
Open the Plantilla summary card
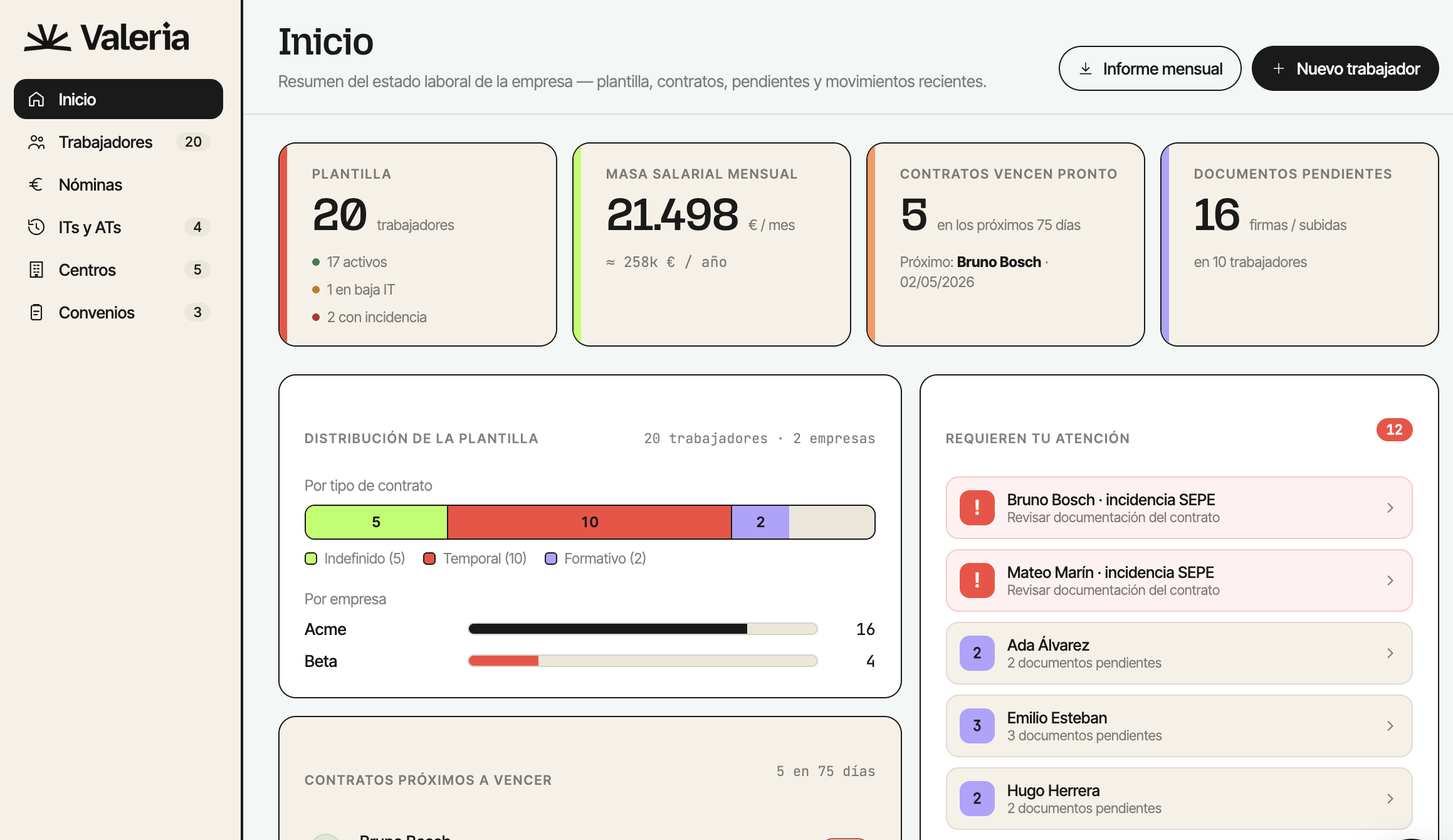[x=417, y=244]
